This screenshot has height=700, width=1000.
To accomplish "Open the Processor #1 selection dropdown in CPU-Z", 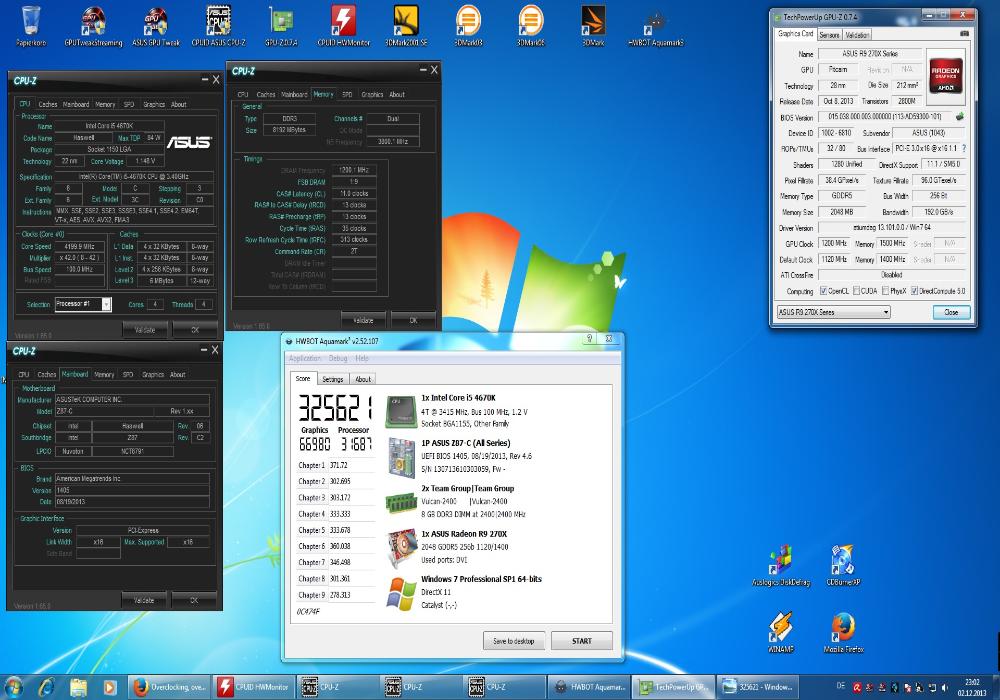I will (x=83, y=304).
